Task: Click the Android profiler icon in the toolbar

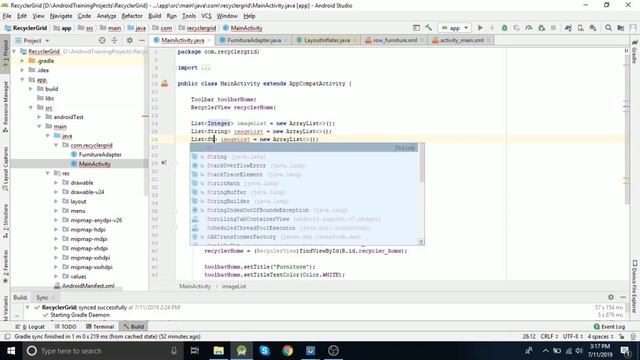Action: tap(529, 28)
